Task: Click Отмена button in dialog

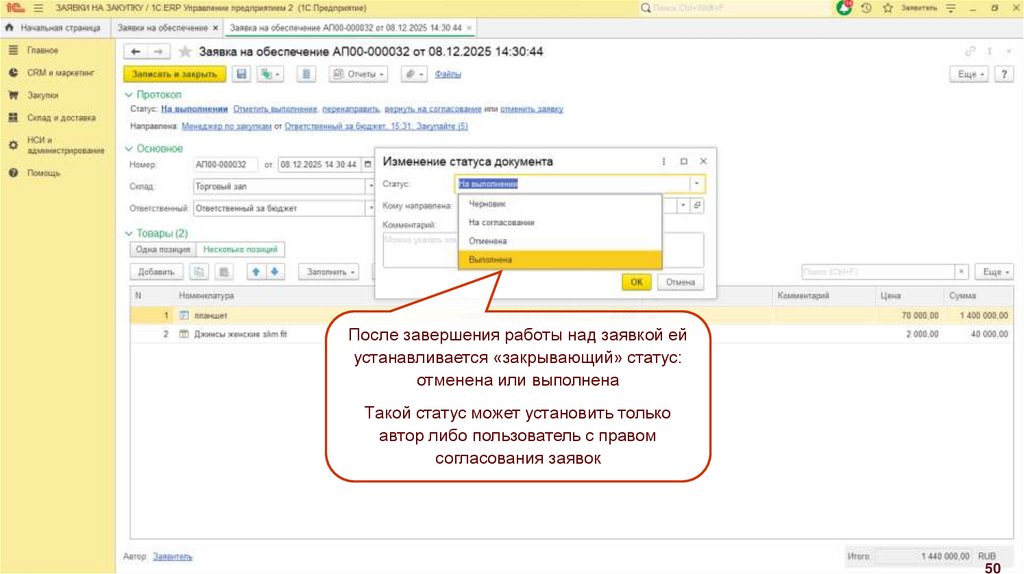Action: [680, 282]
